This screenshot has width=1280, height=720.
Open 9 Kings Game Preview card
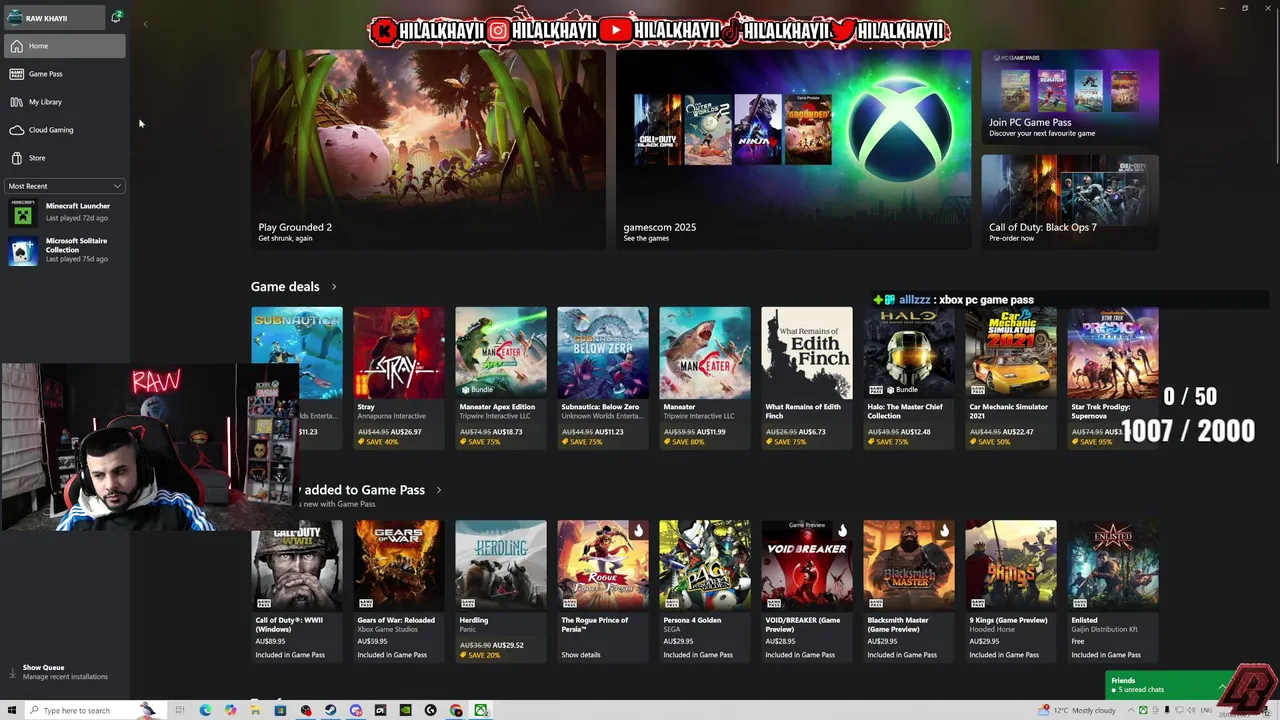(1011, 591)
